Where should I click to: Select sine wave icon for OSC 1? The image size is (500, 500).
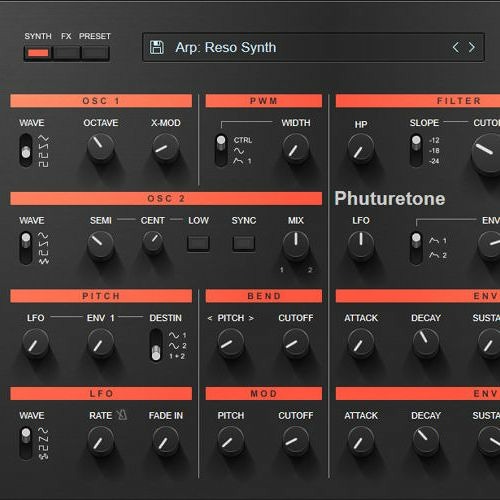[x=43, y=138]
